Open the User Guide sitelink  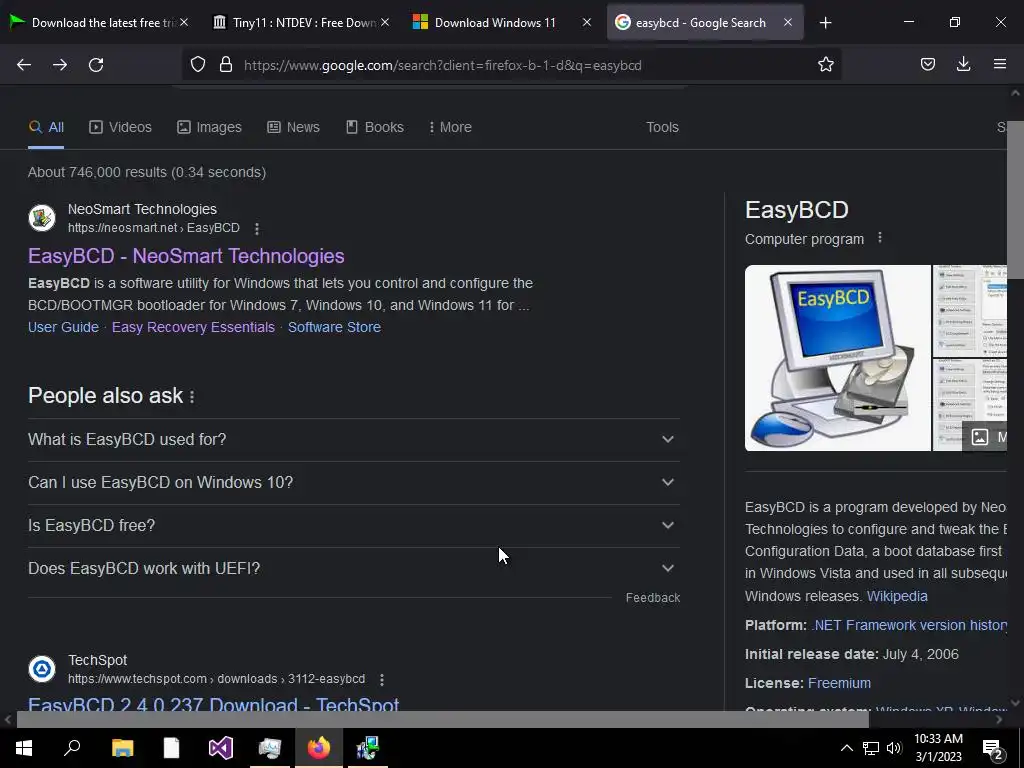click(x=63, y=327)
